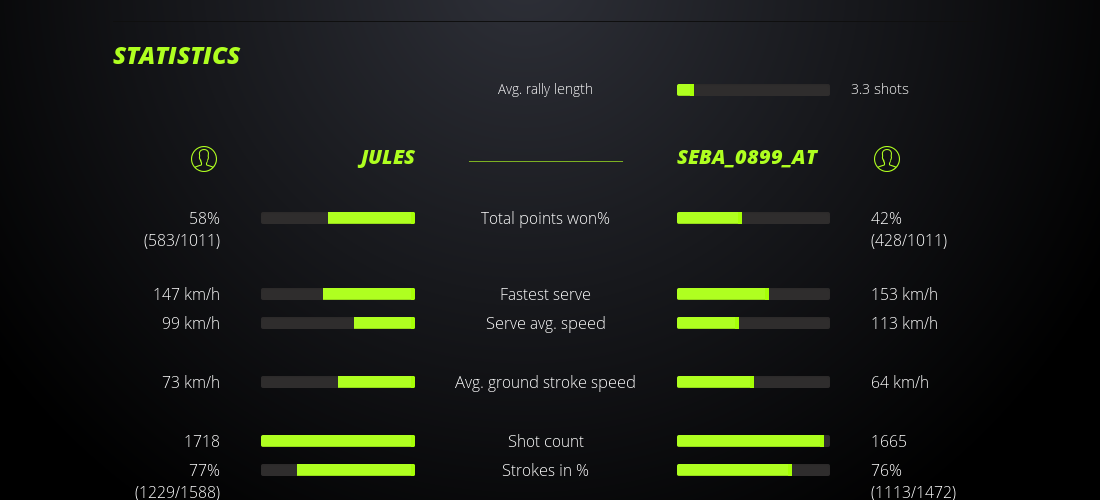Select the Total points won% label
Image resolution: width=1100 pixels, height=500 pixels.
click(x=545, y=218)
